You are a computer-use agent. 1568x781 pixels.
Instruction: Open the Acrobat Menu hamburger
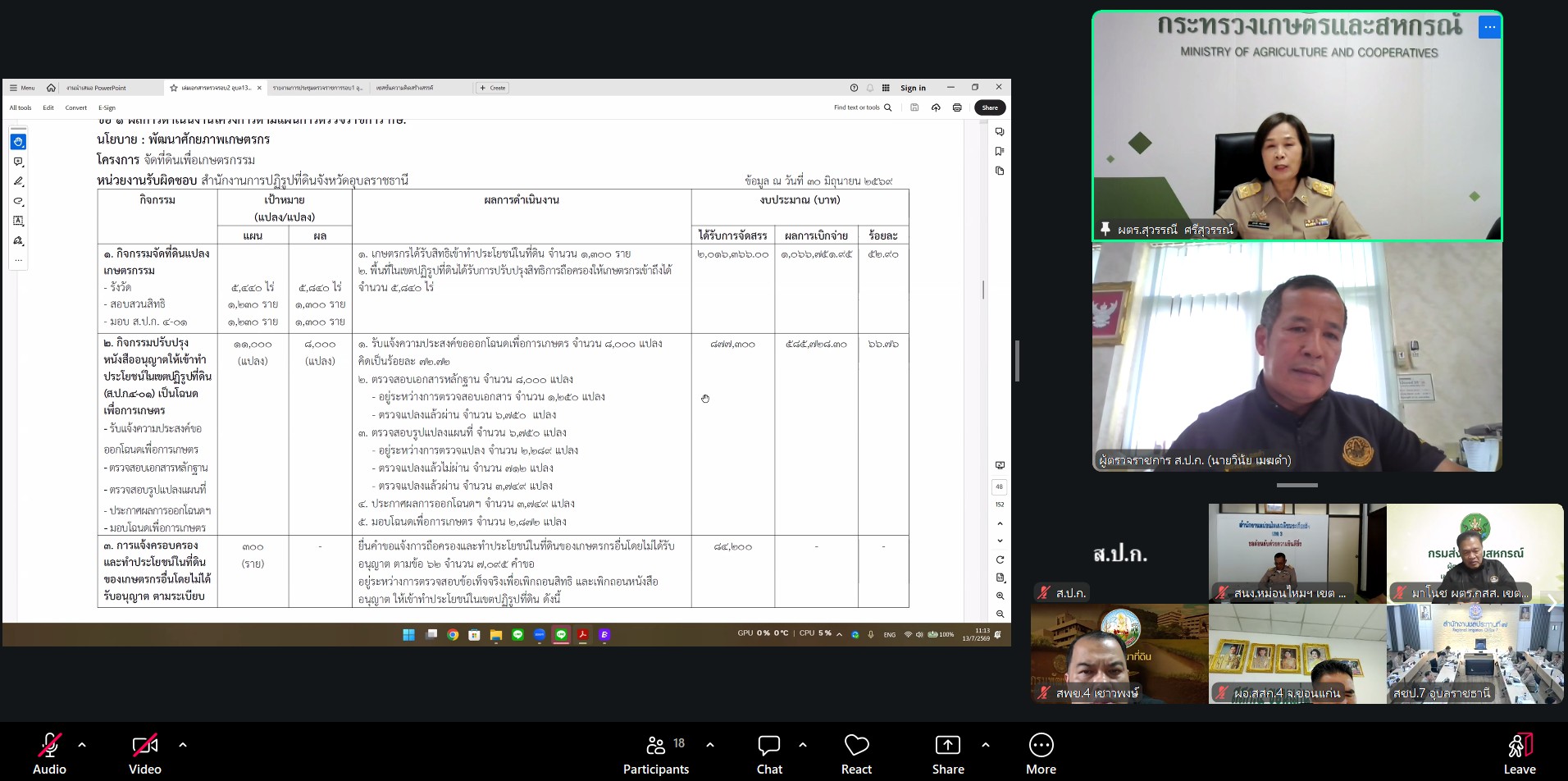22,88
